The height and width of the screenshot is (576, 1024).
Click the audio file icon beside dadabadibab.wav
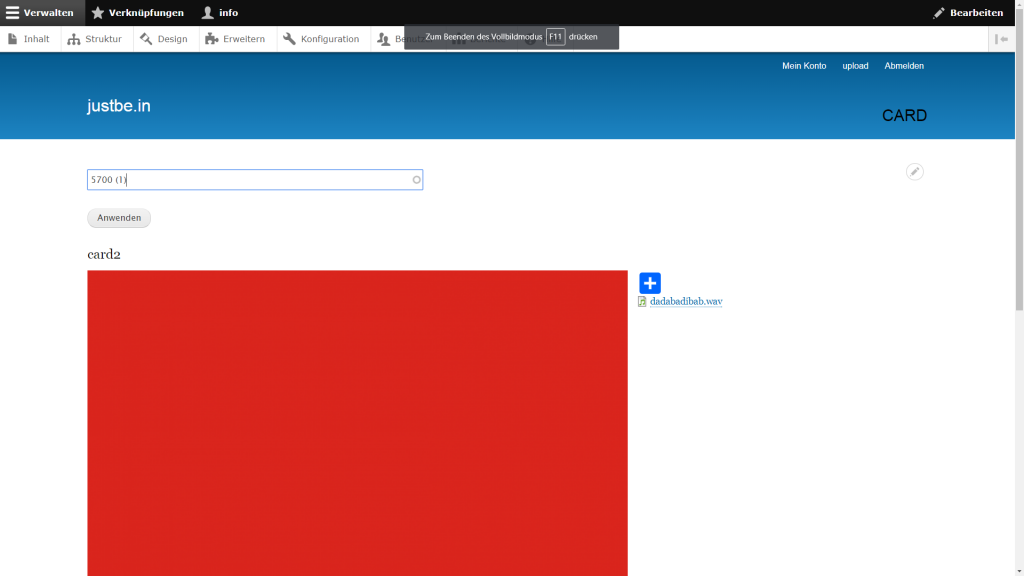click(642, 301)
